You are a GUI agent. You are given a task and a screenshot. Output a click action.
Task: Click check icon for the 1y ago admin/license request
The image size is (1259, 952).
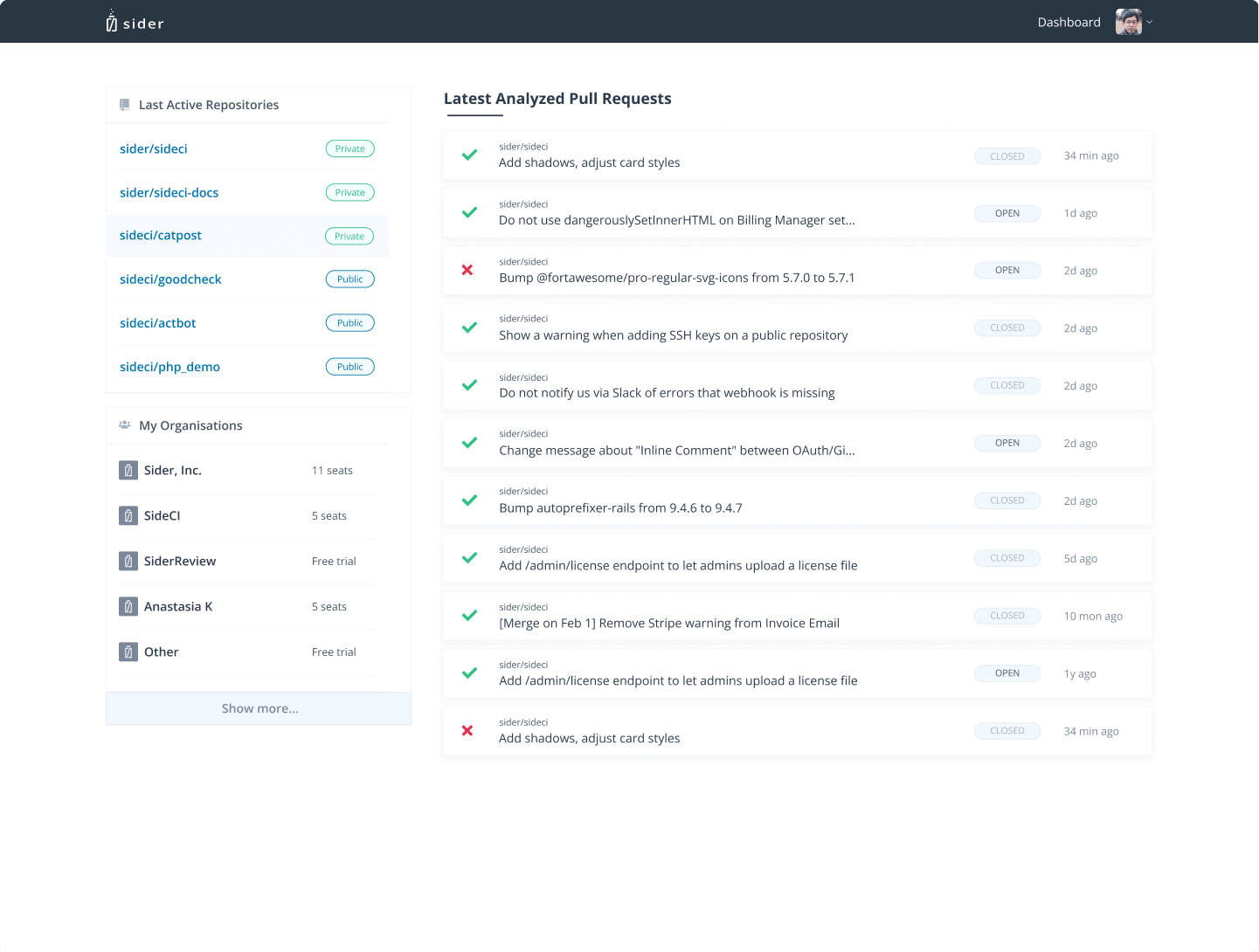pyautogui.click(x=469, y=673)
